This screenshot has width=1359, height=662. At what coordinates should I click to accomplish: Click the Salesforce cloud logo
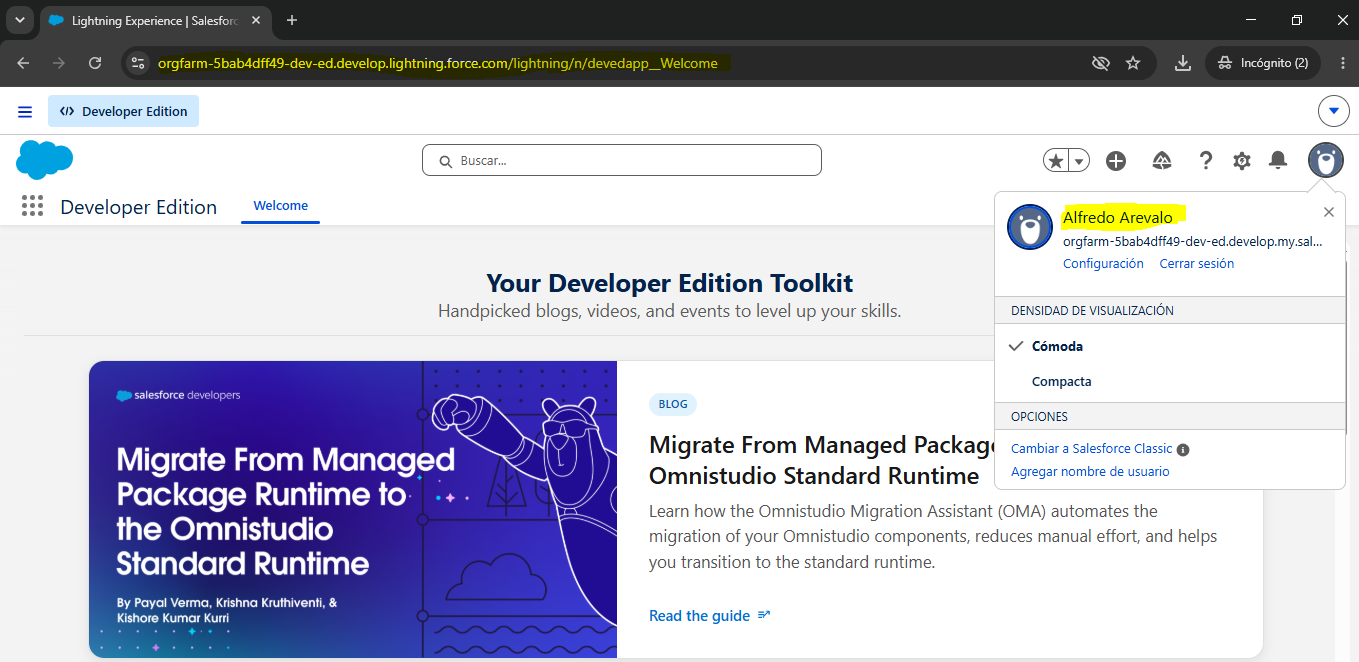pos(45,160)
